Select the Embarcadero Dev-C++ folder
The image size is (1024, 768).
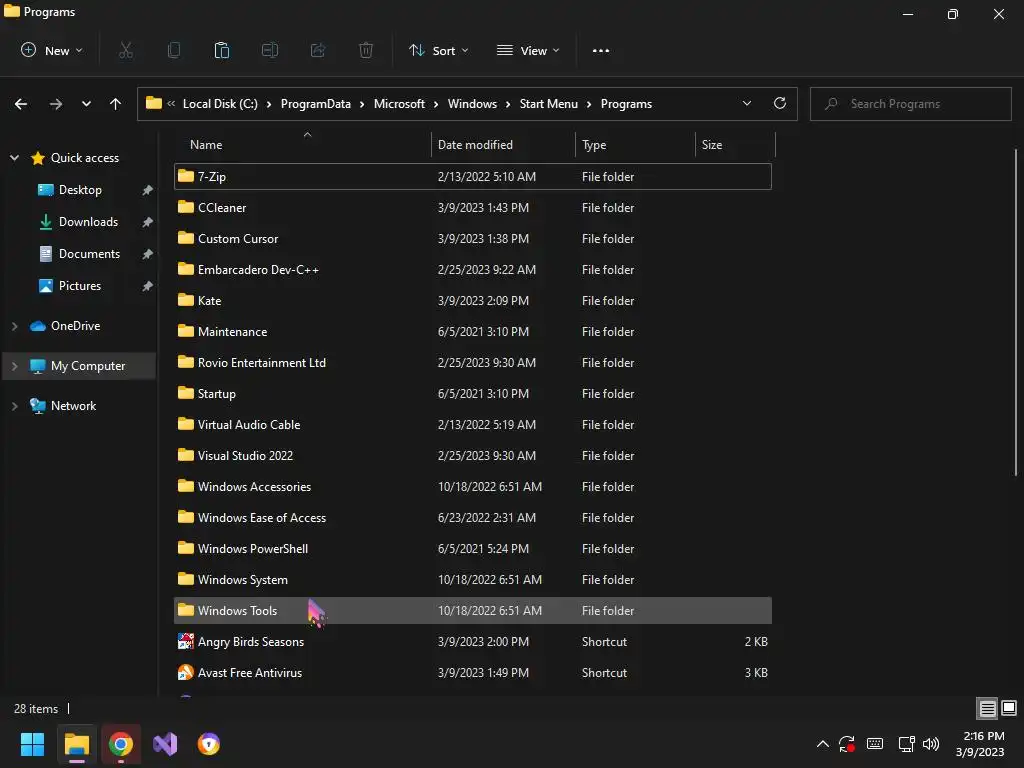(x=473, y=270)
